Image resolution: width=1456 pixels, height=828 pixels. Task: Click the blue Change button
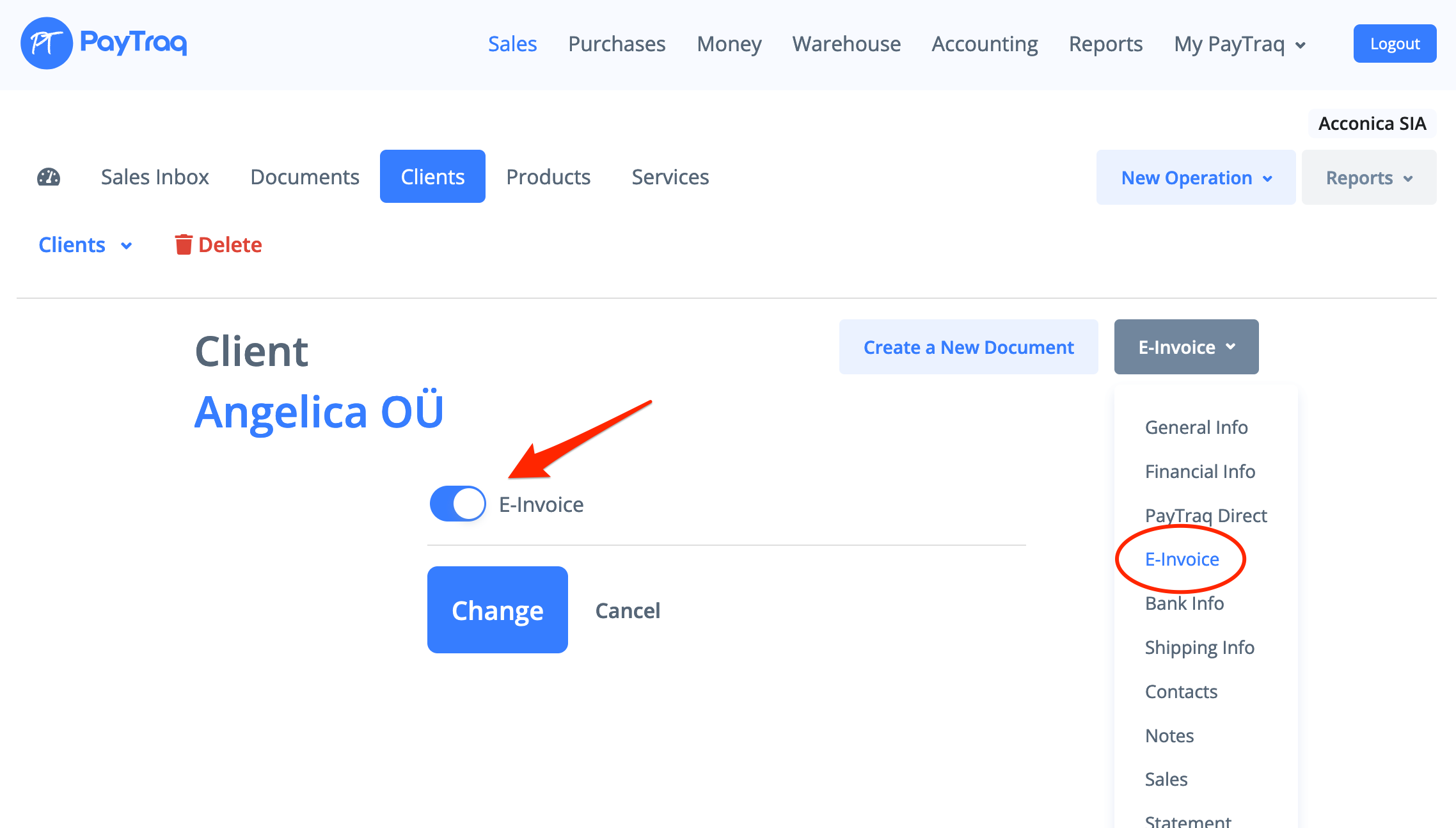click(497, 610)
